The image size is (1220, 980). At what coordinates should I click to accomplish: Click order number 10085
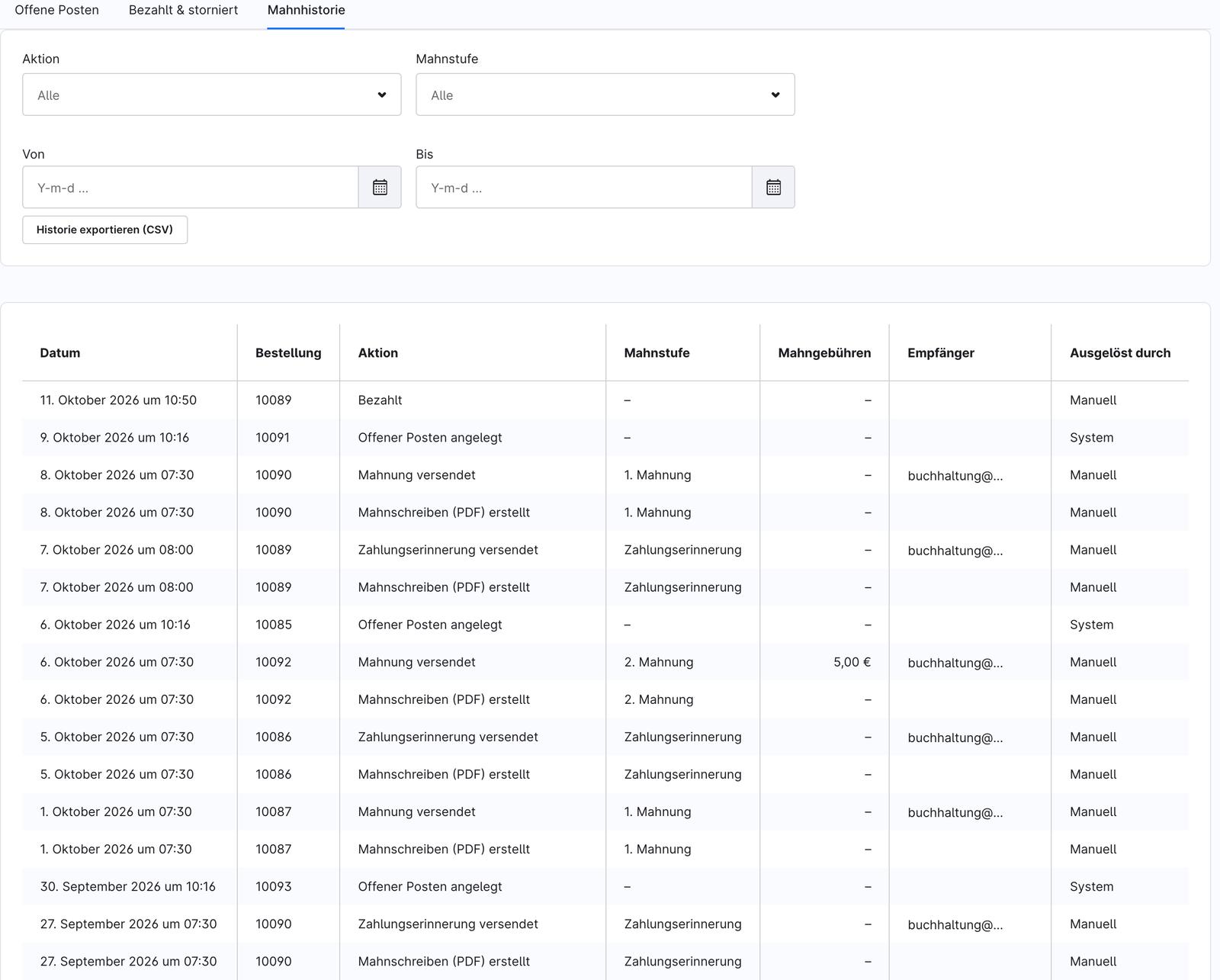click(274, 625)
